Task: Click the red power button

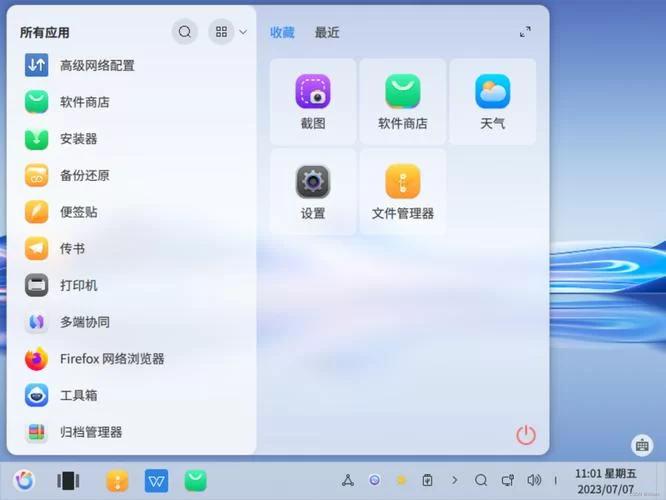Action: coord(526,435)
